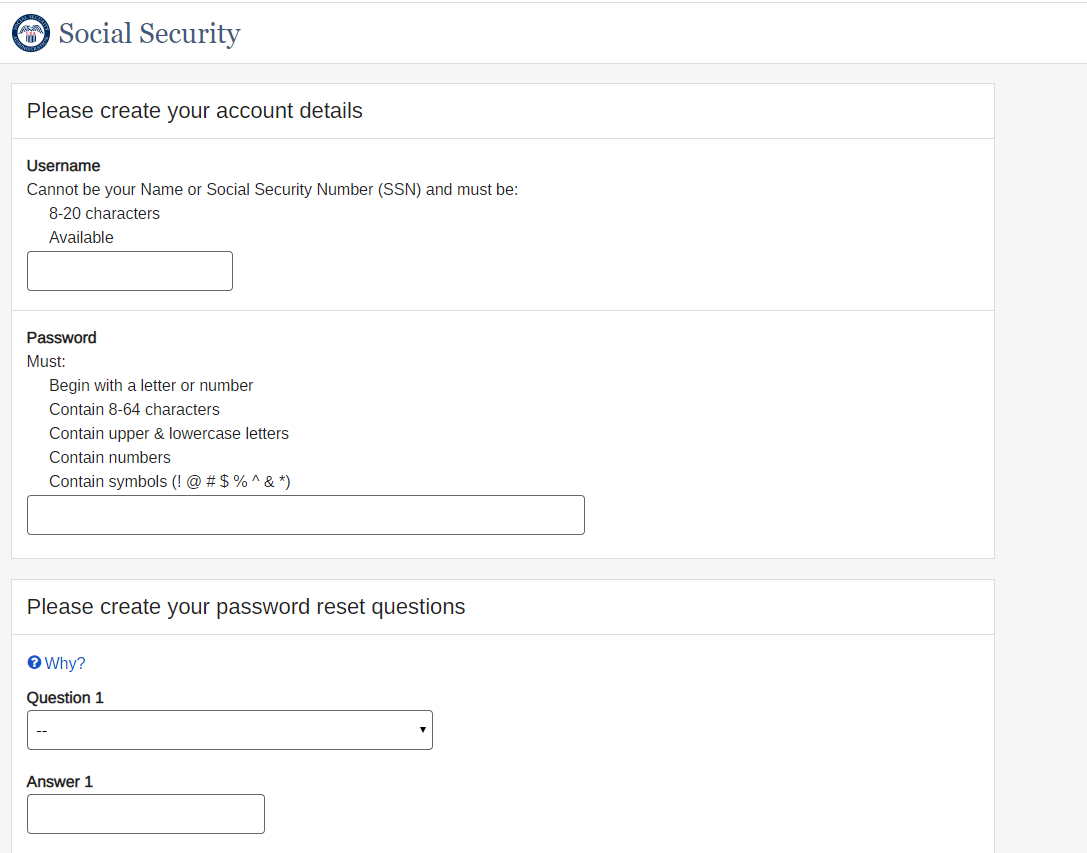1087x853 pixels.
Task: Click the blue question mark help icon
Action: (34, 662)
